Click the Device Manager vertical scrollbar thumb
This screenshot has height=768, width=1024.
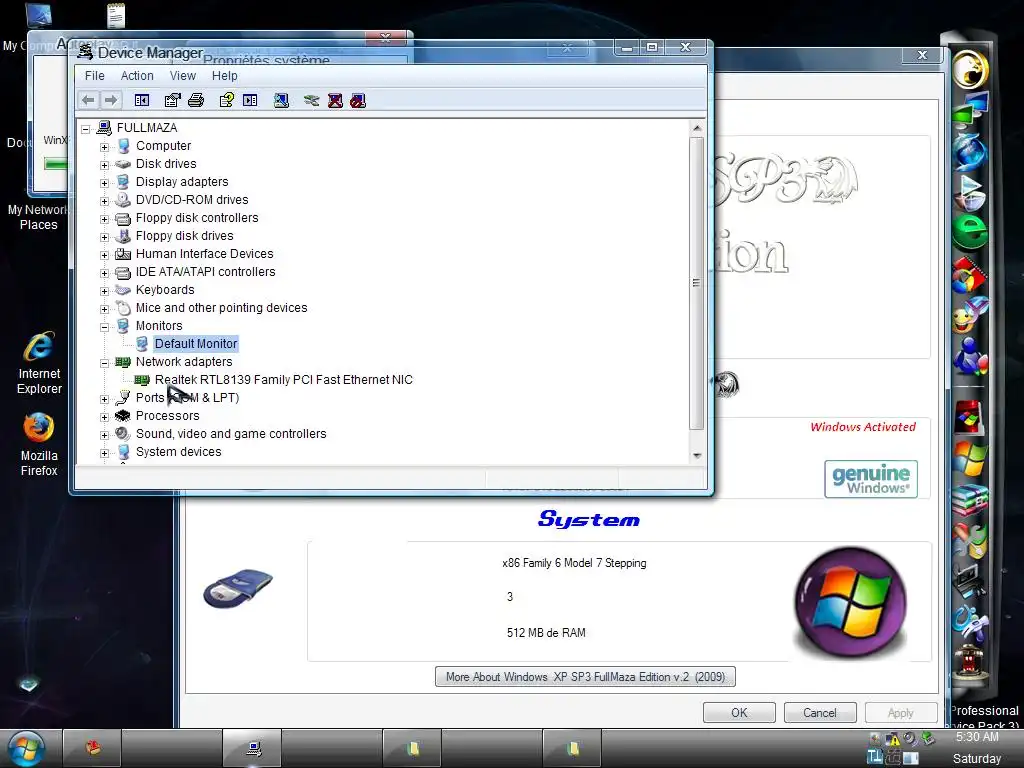tap(697, 283)
